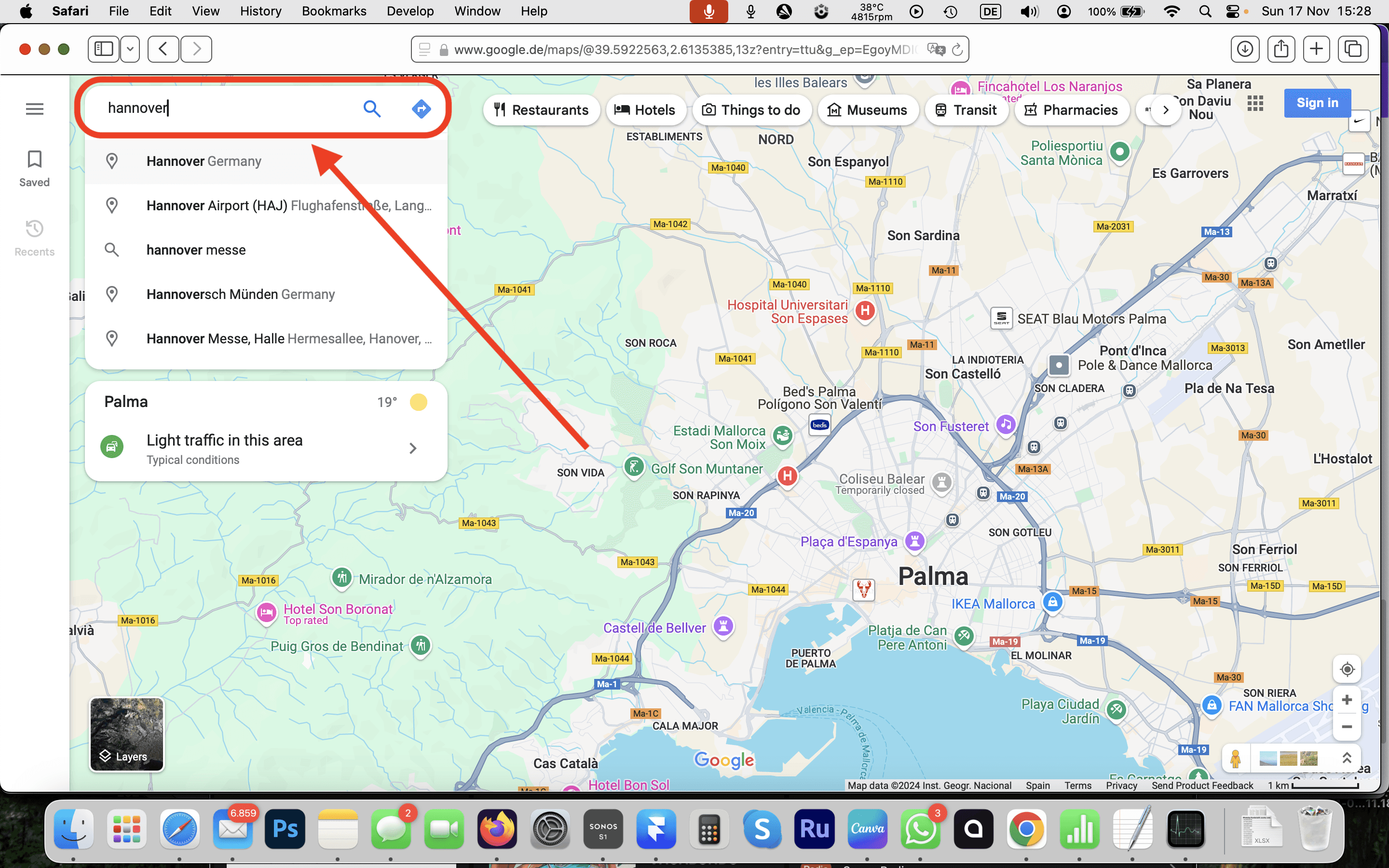Zoom in the map with the plus button

(1347, 700)
